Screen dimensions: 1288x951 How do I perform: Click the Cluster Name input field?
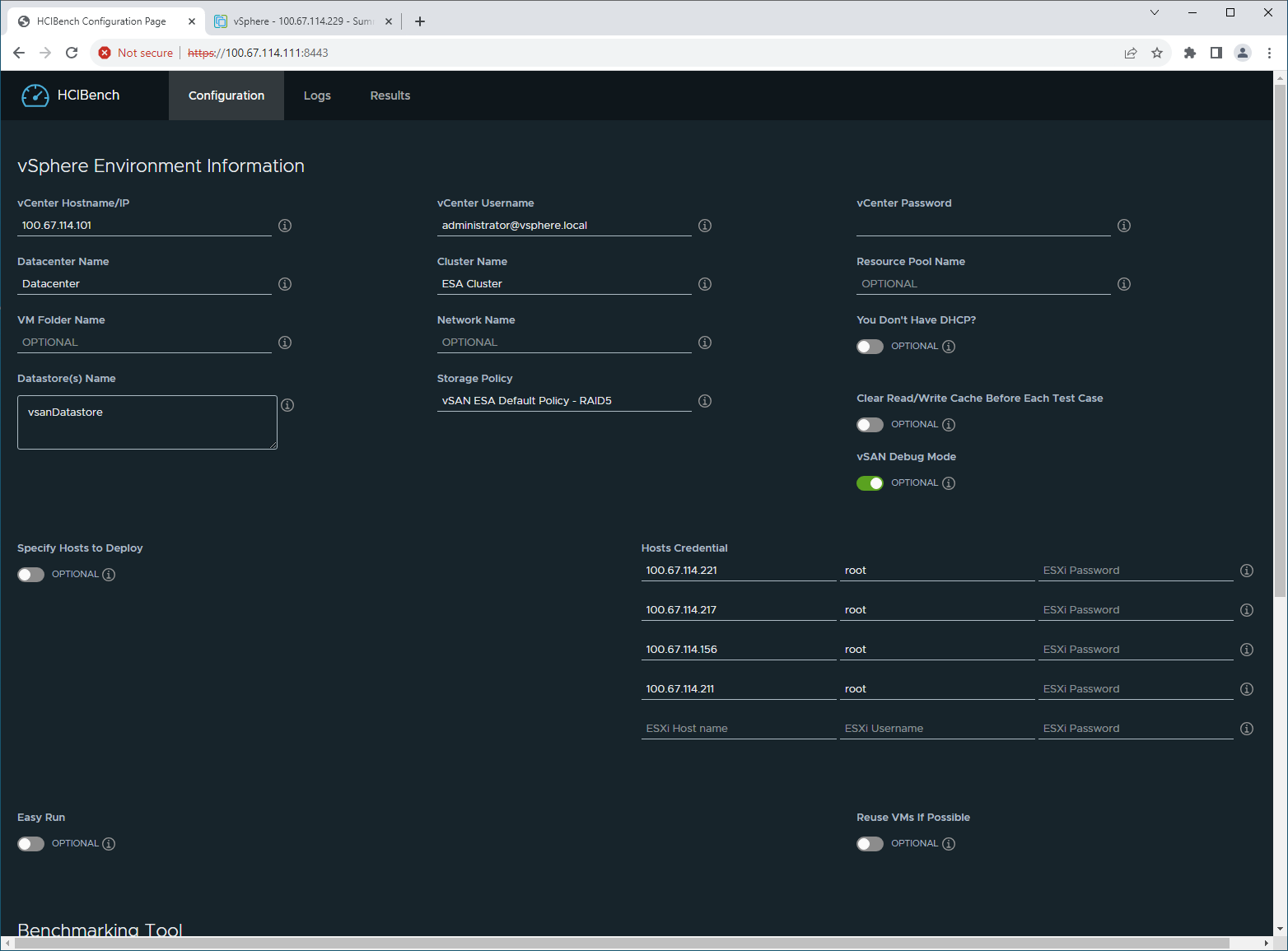[x=564, y=284]
